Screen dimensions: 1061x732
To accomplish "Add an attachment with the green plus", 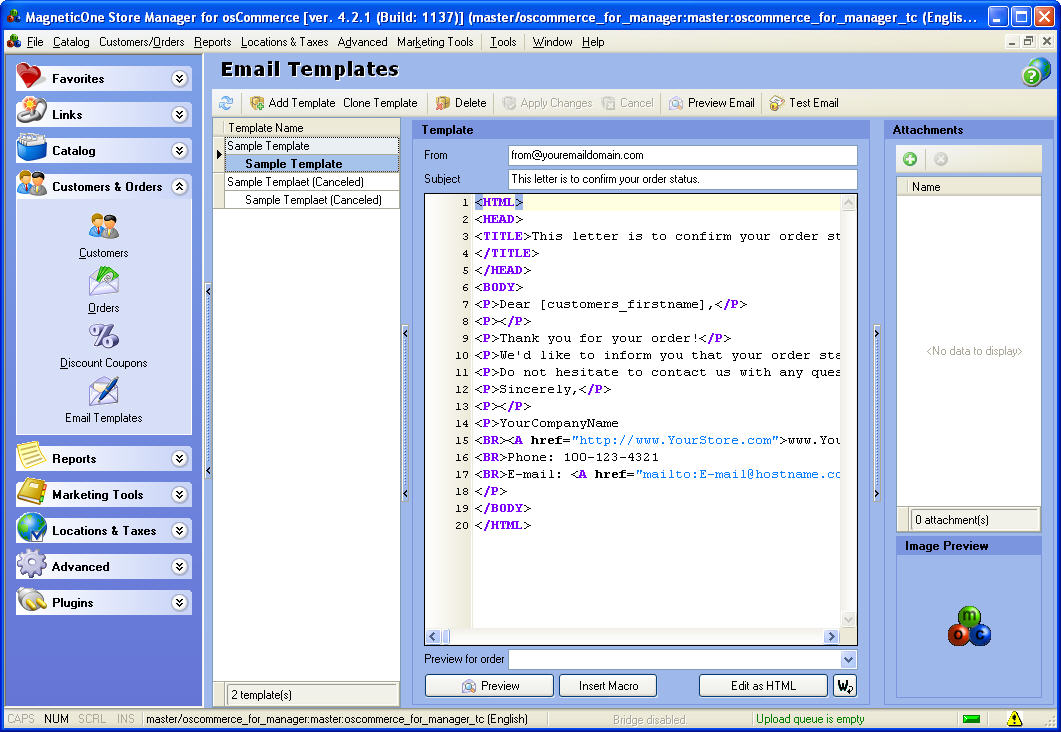I will click(x=910, y=159).
